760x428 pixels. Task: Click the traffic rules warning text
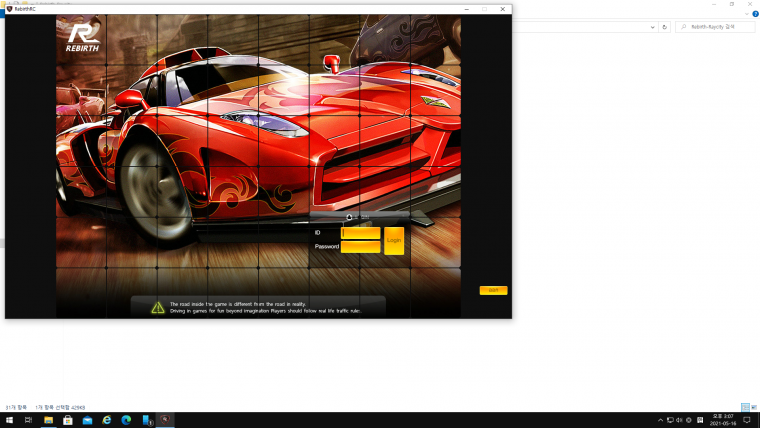click(266, 307)
